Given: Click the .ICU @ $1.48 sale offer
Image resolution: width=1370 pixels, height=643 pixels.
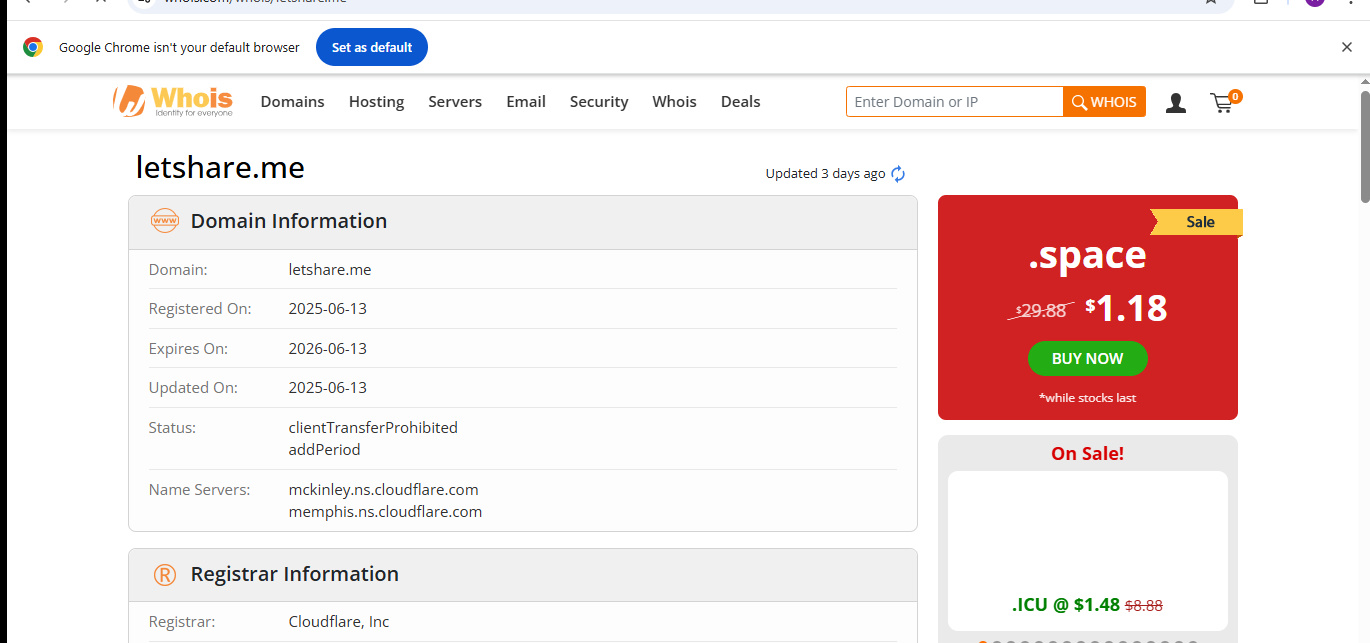Looking at the screenshot, I should [1087, 605].
